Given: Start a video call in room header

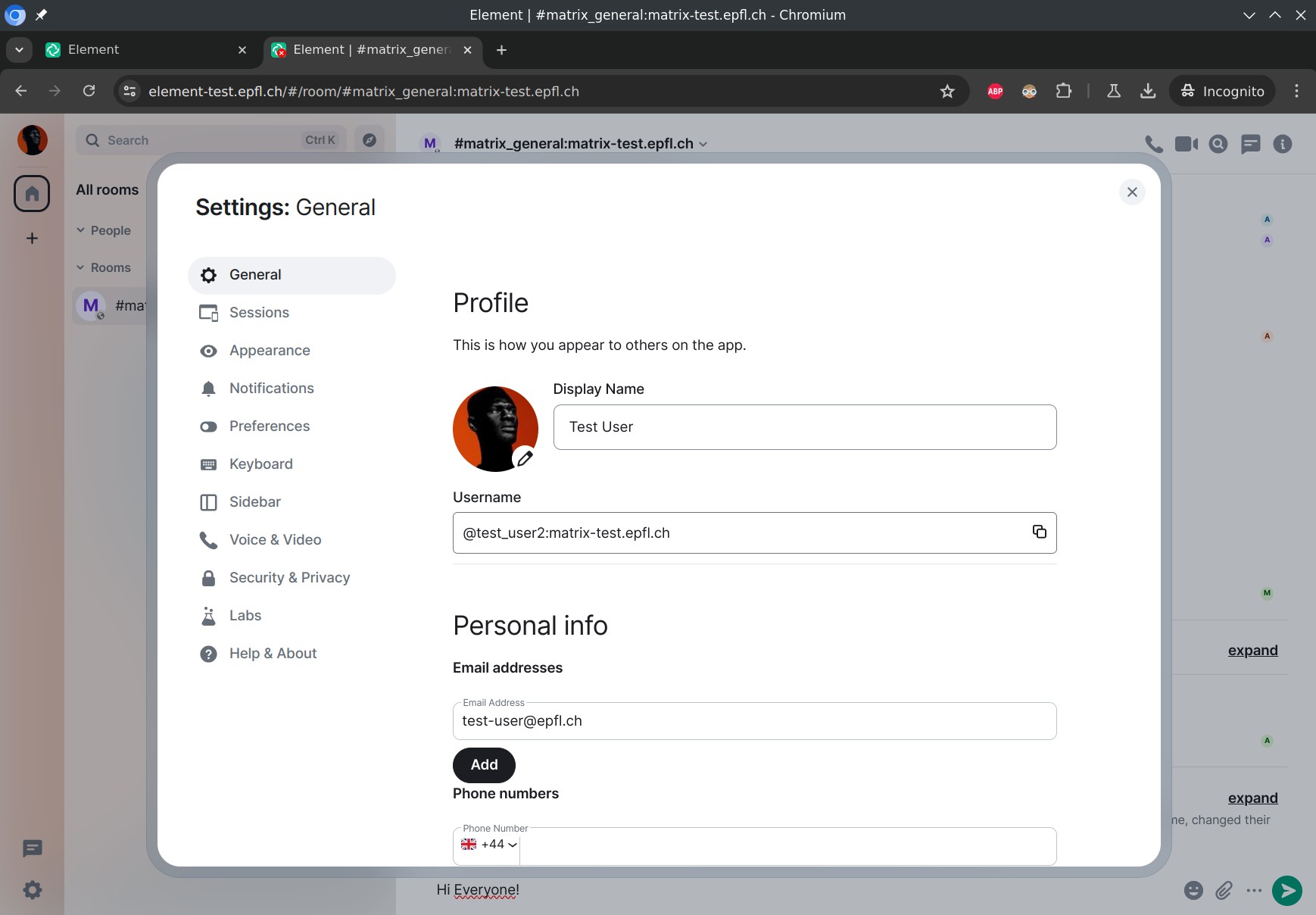Looking at the screenshot, I should 1186,144.
